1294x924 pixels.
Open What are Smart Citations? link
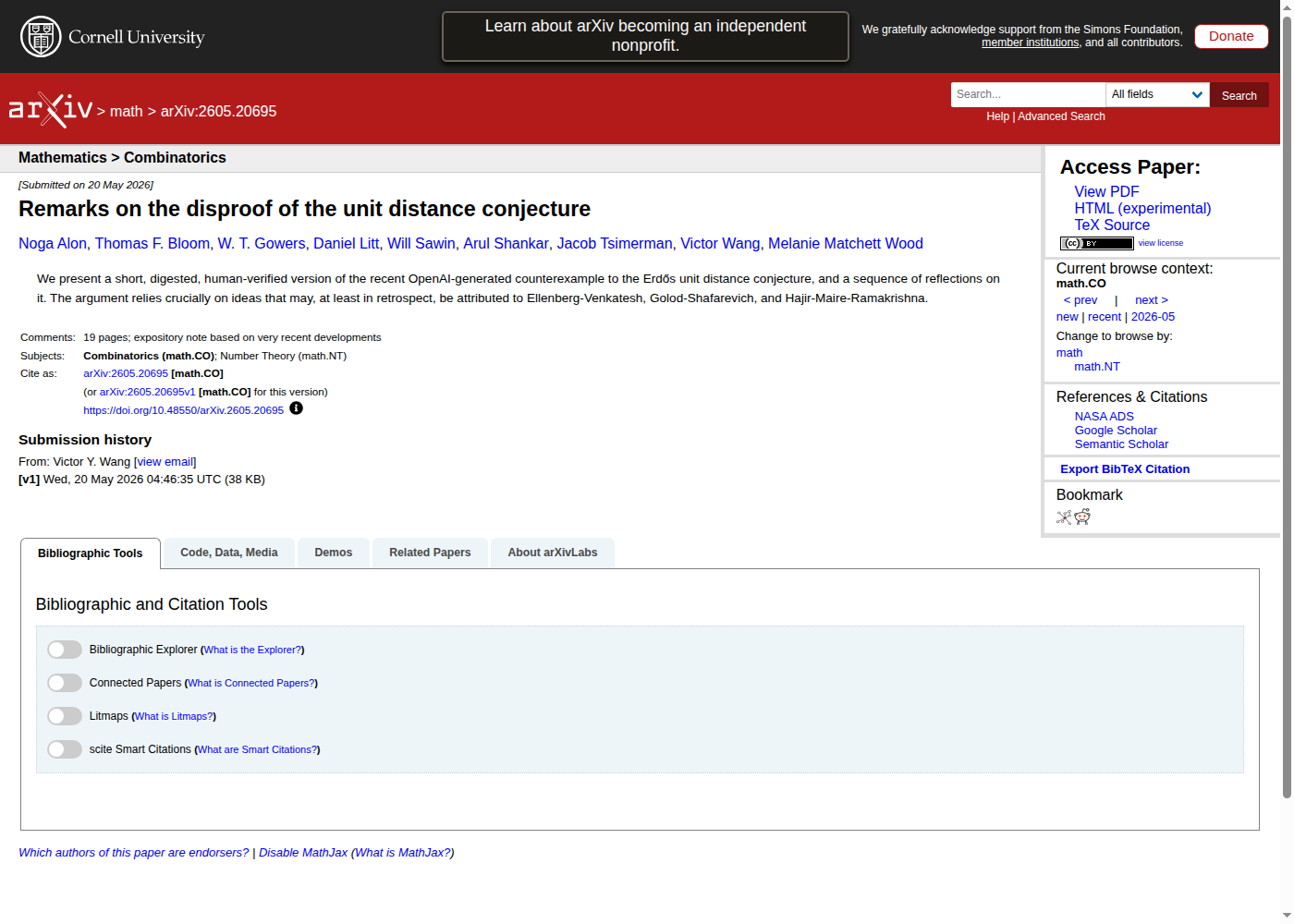pyautogui.click(x=258, y=749)
